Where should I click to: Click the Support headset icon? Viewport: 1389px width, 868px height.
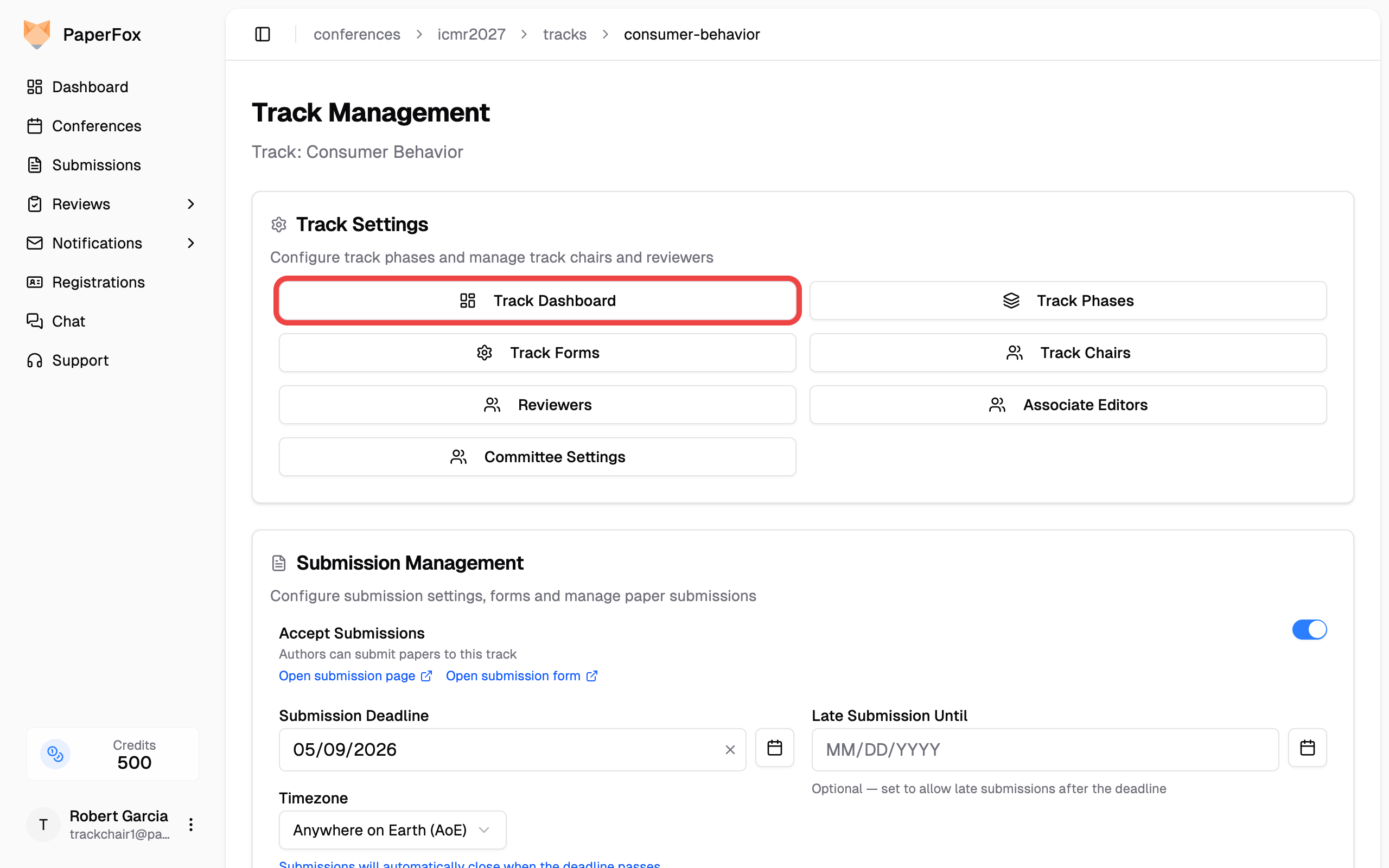tap(34, 360)
